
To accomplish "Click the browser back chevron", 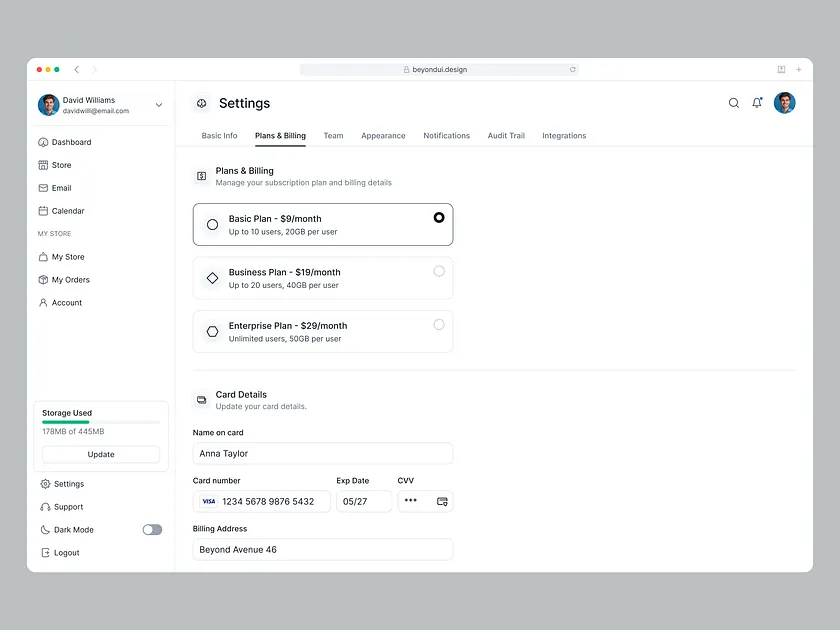I will (76, 69).
